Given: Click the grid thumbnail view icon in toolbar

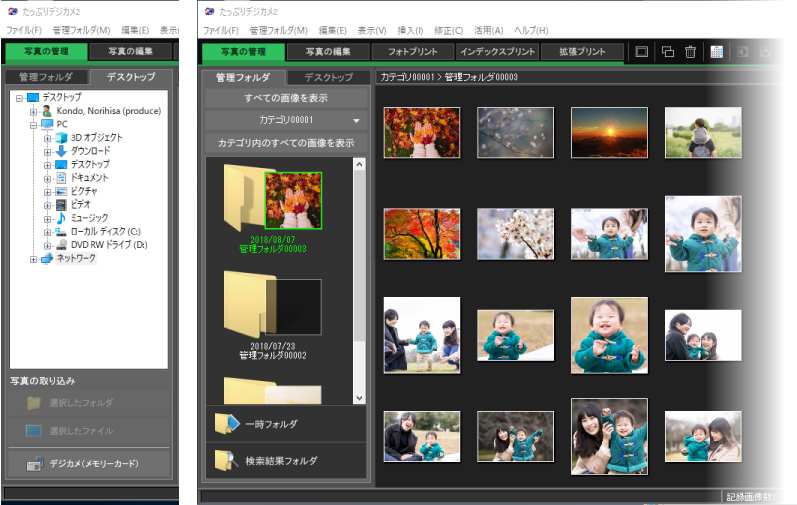Looking at the screenshot, I should point(717,52).
